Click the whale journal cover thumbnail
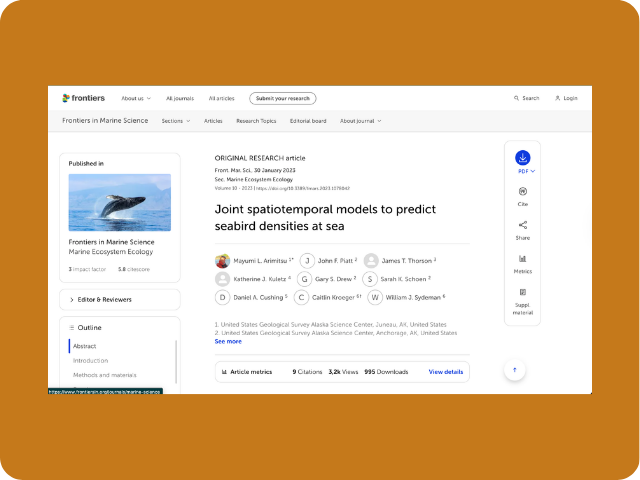Viewport: 640px width, 480px height. click(120, 202)
